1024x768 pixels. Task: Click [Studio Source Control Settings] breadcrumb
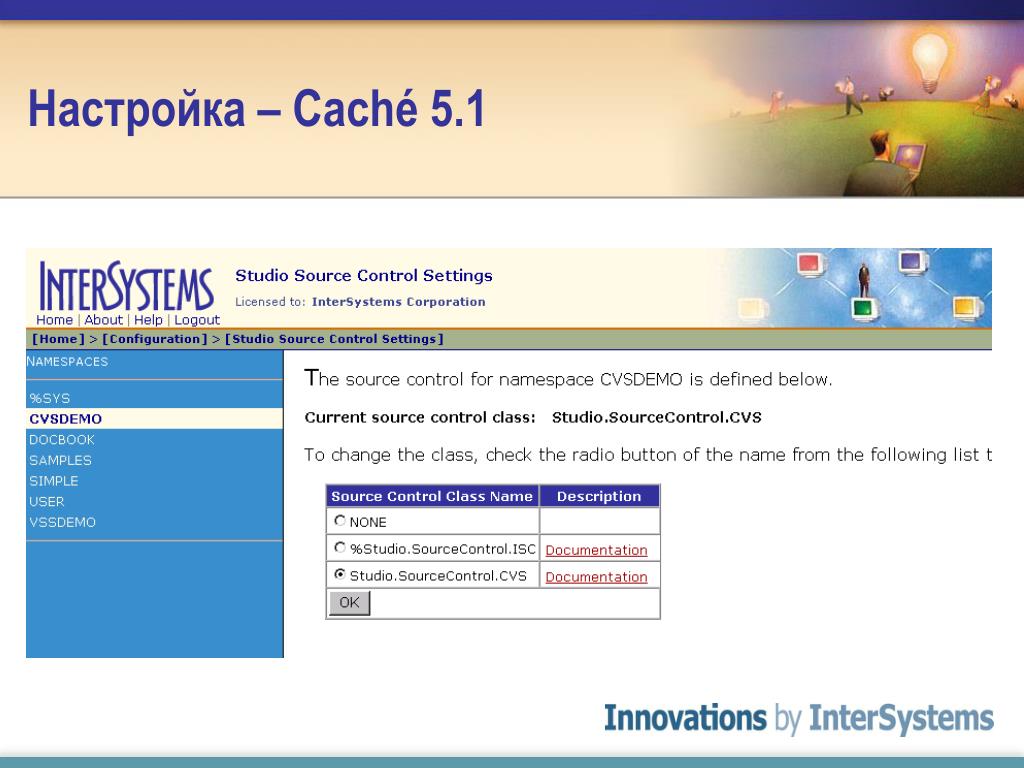pyautogui.click(x=334, y=339)
